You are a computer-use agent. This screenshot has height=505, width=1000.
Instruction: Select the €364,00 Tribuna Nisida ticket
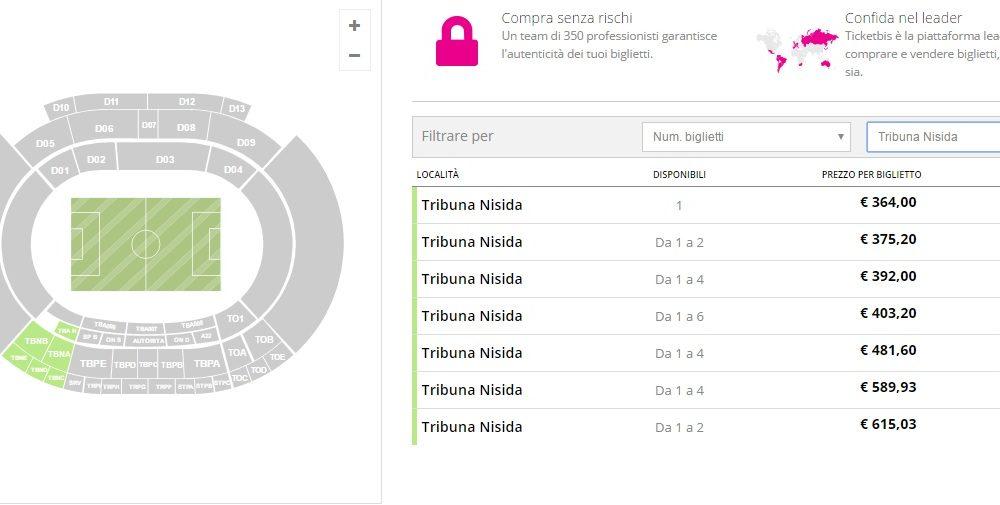pyautogui.click(x=700, y=205)
